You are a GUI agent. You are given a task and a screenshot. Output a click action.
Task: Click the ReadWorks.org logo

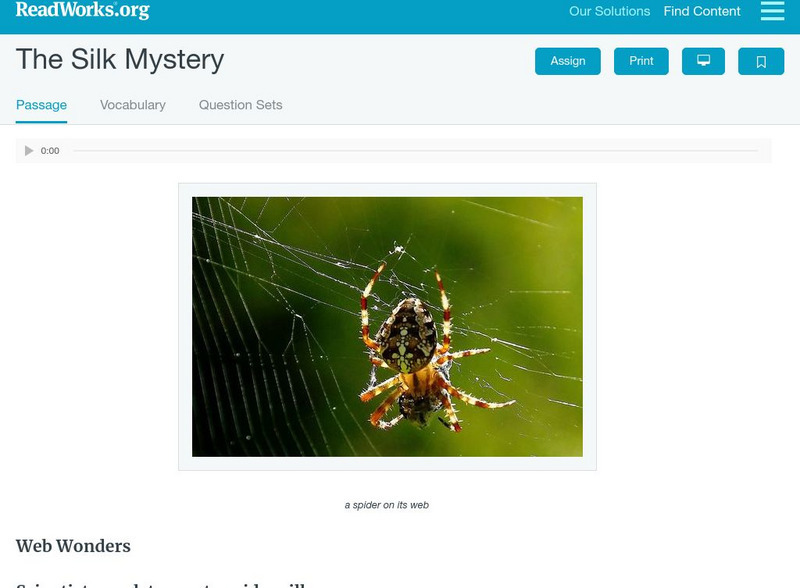click(x=83, y=10)
